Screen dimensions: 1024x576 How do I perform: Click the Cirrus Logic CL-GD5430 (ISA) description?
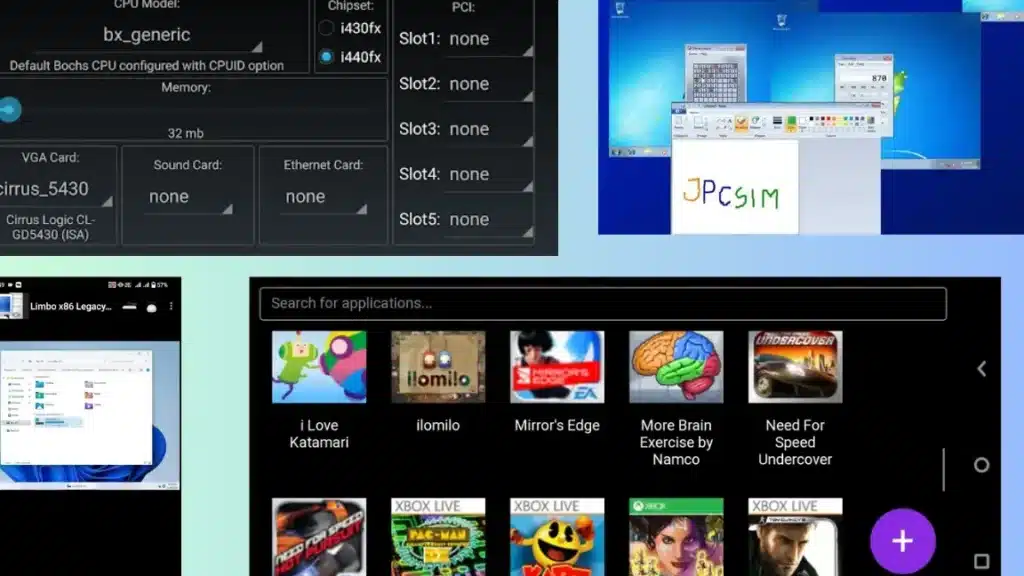[x=50, y=227]
